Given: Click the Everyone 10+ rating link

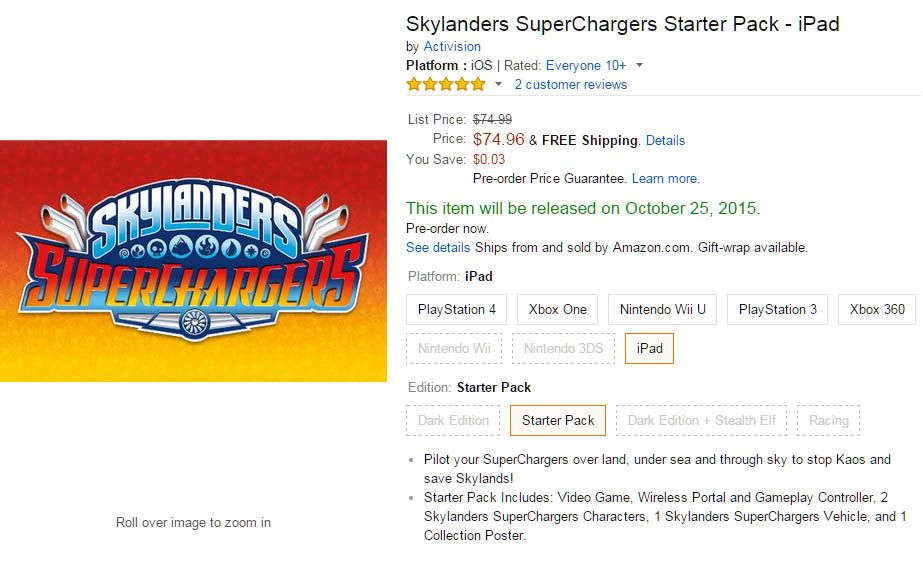Looking at the screenshot, I should coord(586,65).
